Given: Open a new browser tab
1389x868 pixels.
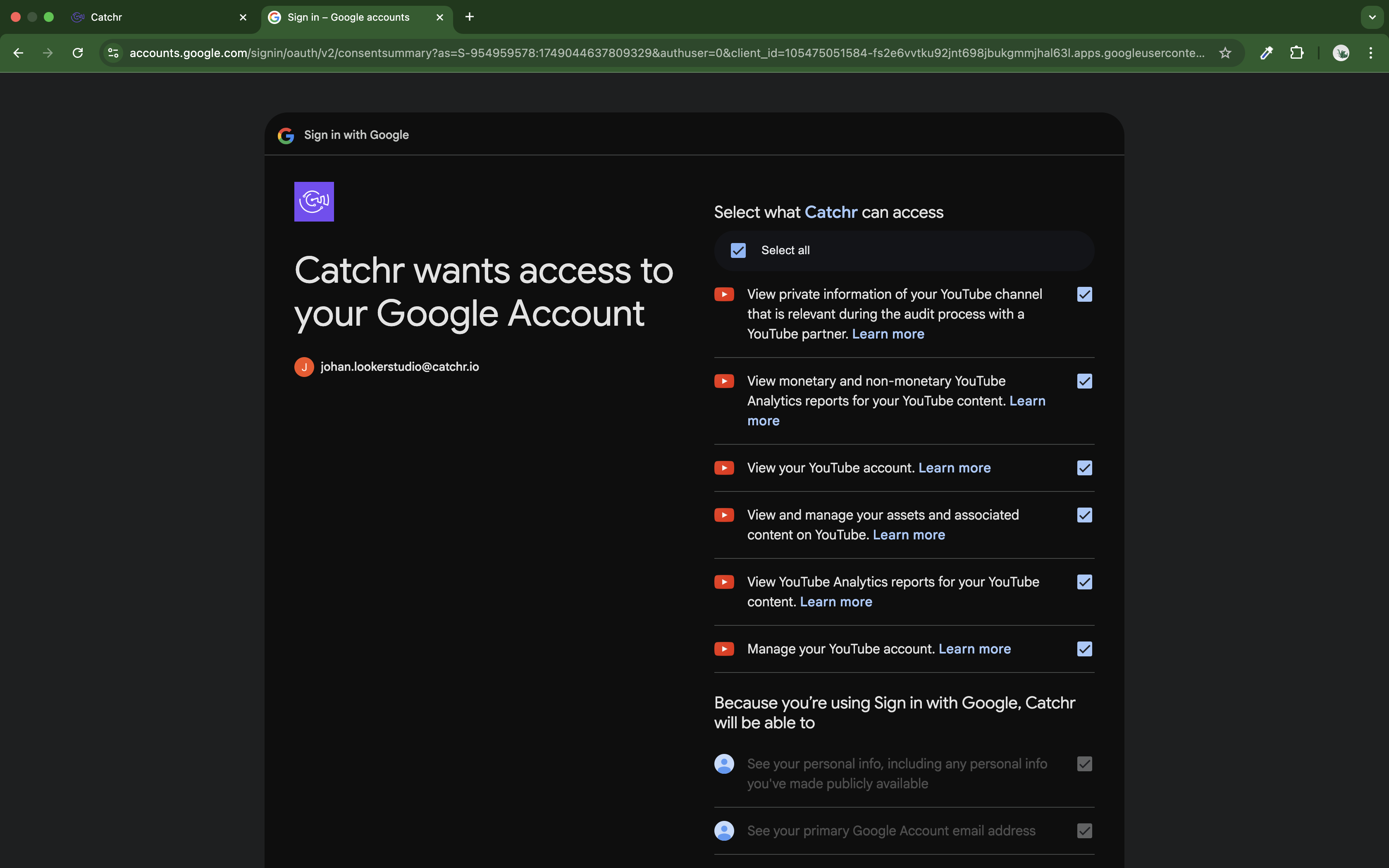Looking at the screenshot, I should click(470, 17).
